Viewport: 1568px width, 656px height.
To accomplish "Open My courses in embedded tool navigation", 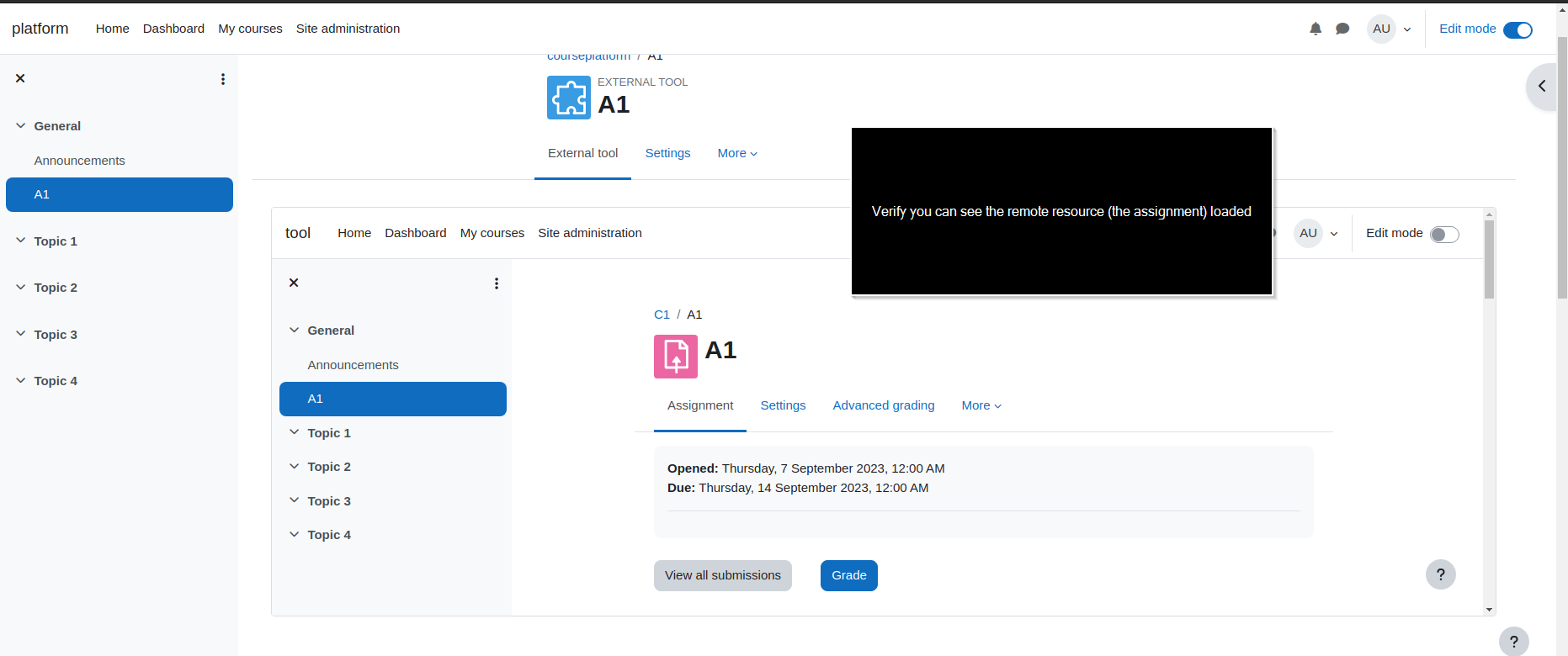I will [x=492, y=233].
